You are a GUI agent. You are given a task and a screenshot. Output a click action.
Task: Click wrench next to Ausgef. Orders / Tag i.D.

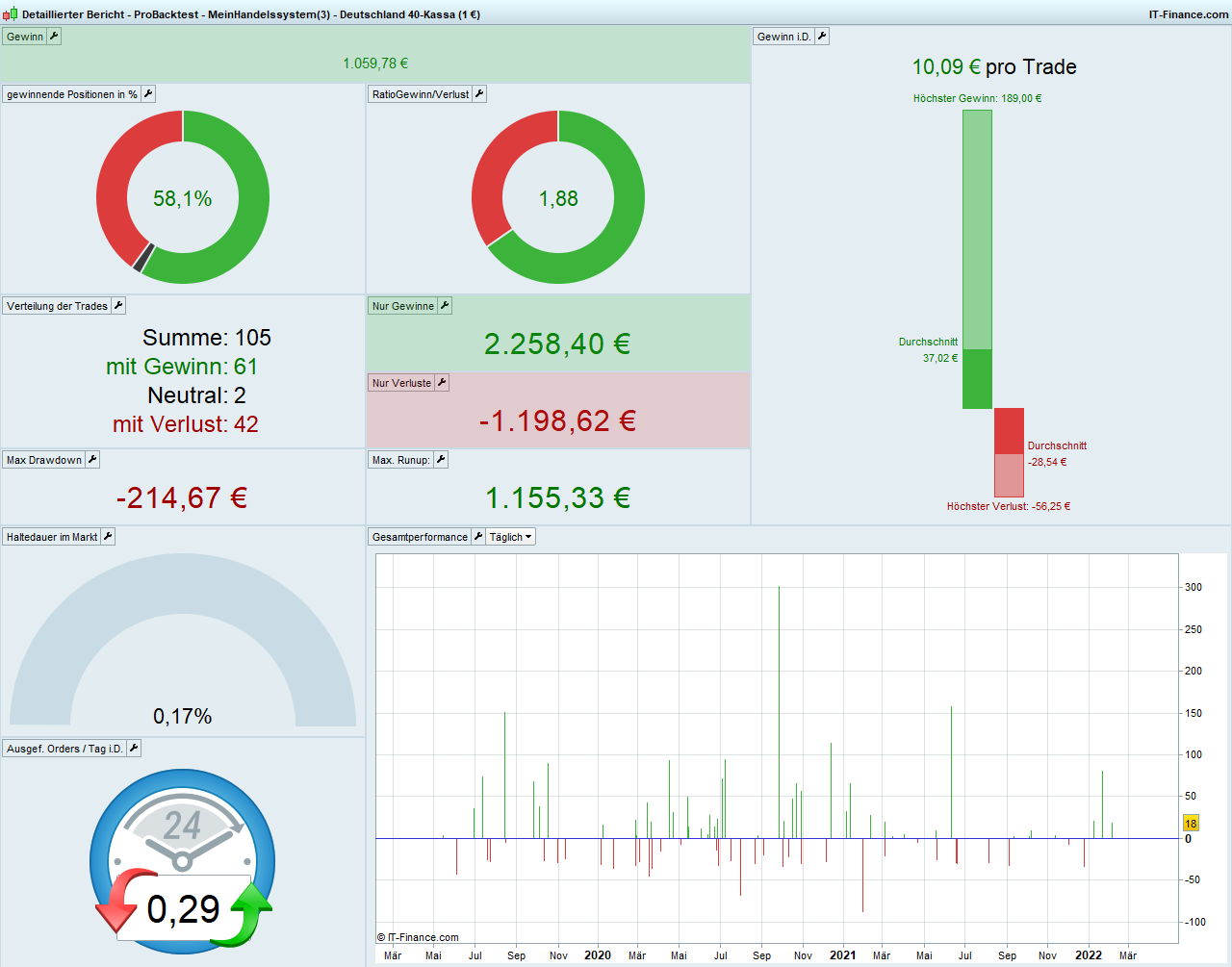coord(134,749)
